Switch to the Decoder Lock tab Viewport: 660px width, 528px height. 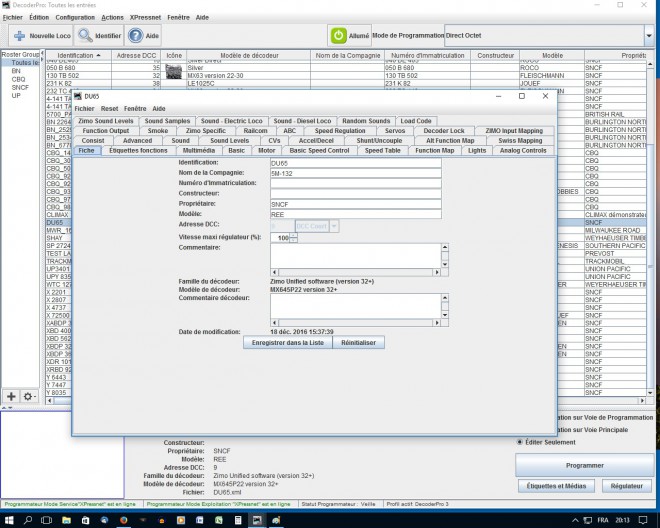point(444,131)
